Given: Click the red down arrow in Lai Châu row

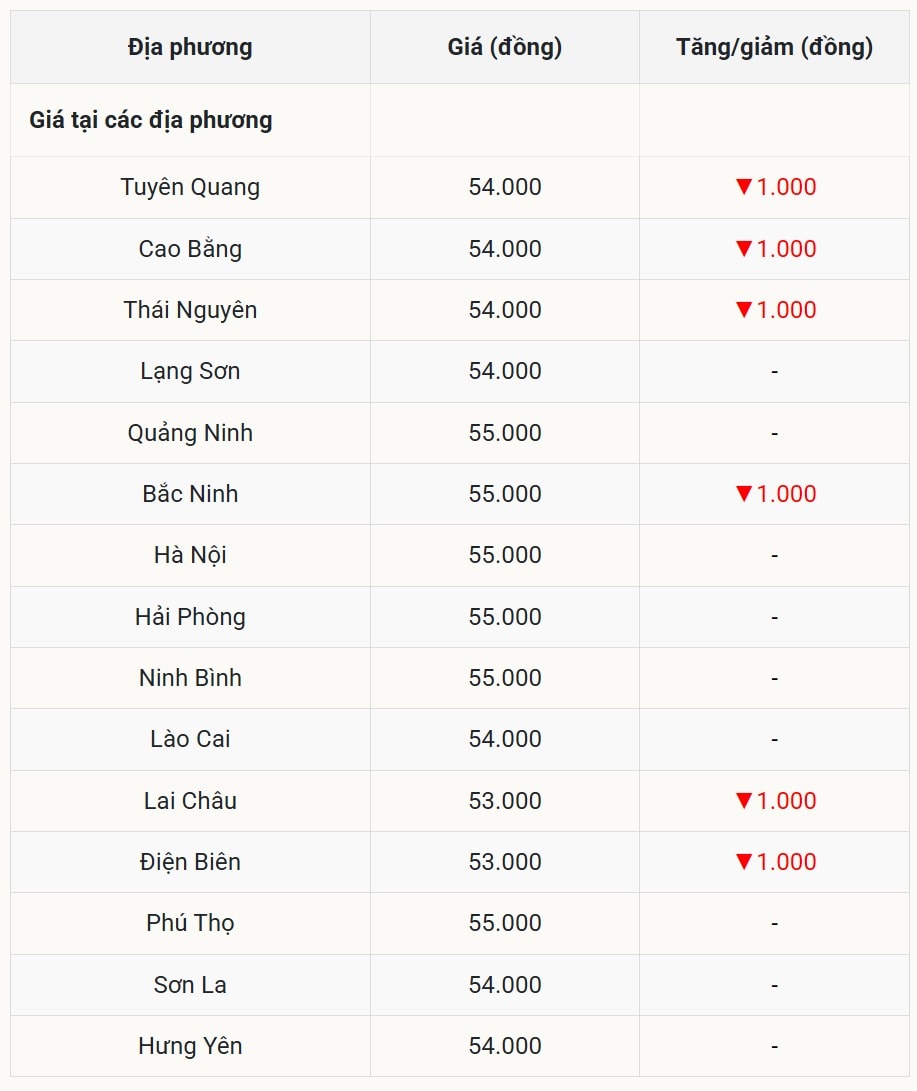Looking at the screenshot, I should 743,801.
